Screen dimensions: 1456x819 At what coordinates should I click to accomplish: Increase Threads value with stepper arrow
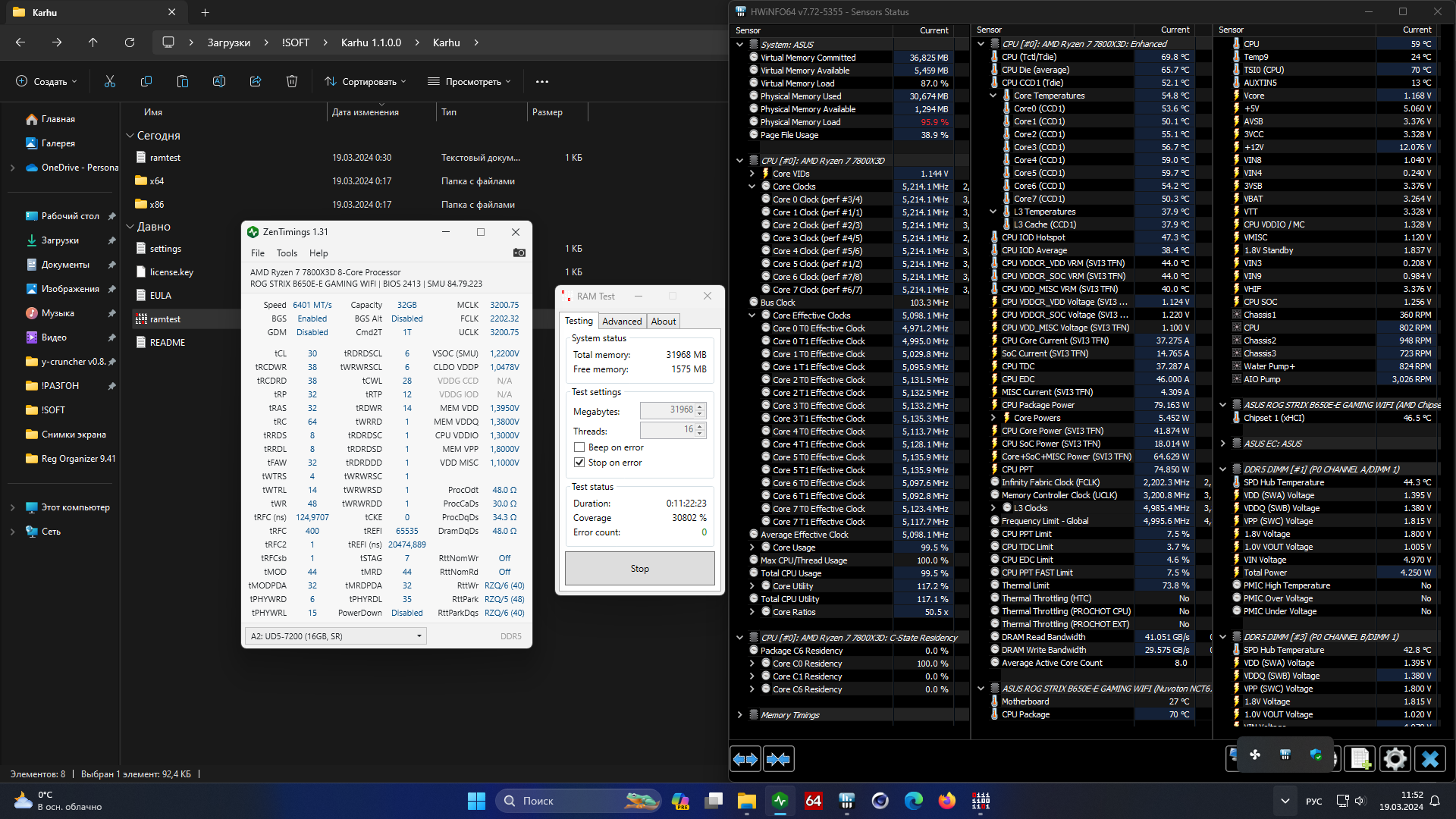700,427
